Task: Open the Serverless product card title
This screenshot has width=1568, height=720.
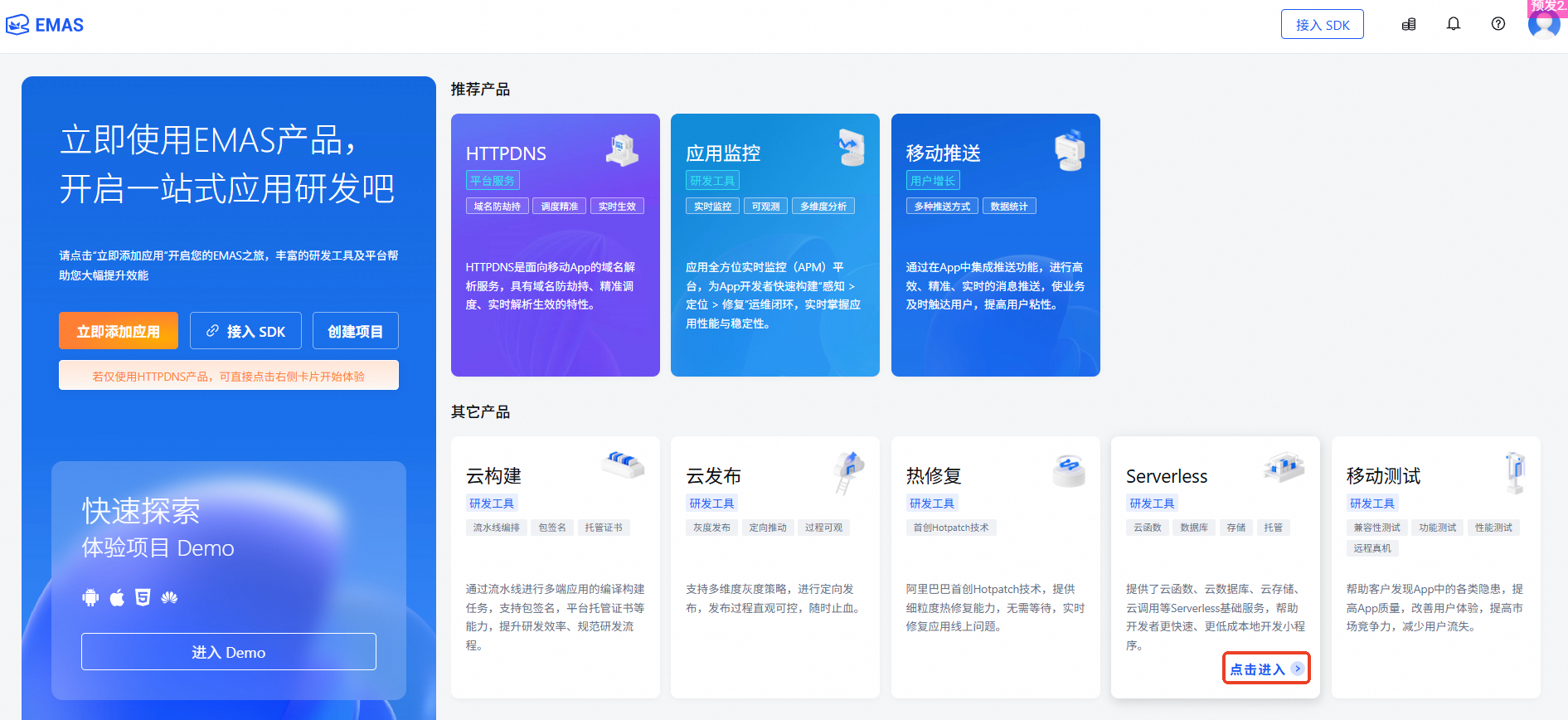Action: (x=1167, y=476)
